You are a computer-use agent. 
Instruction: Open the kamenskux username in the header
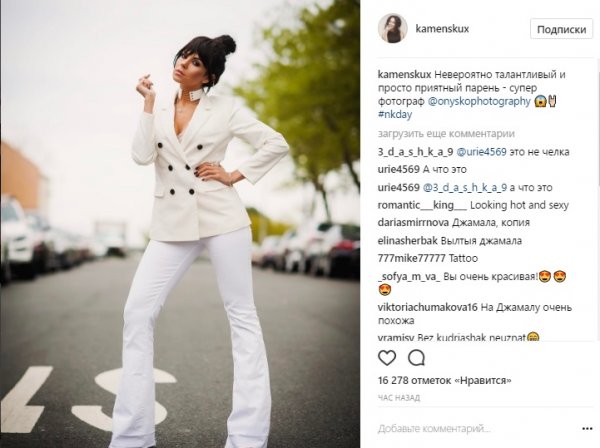(x=442, y=29)
